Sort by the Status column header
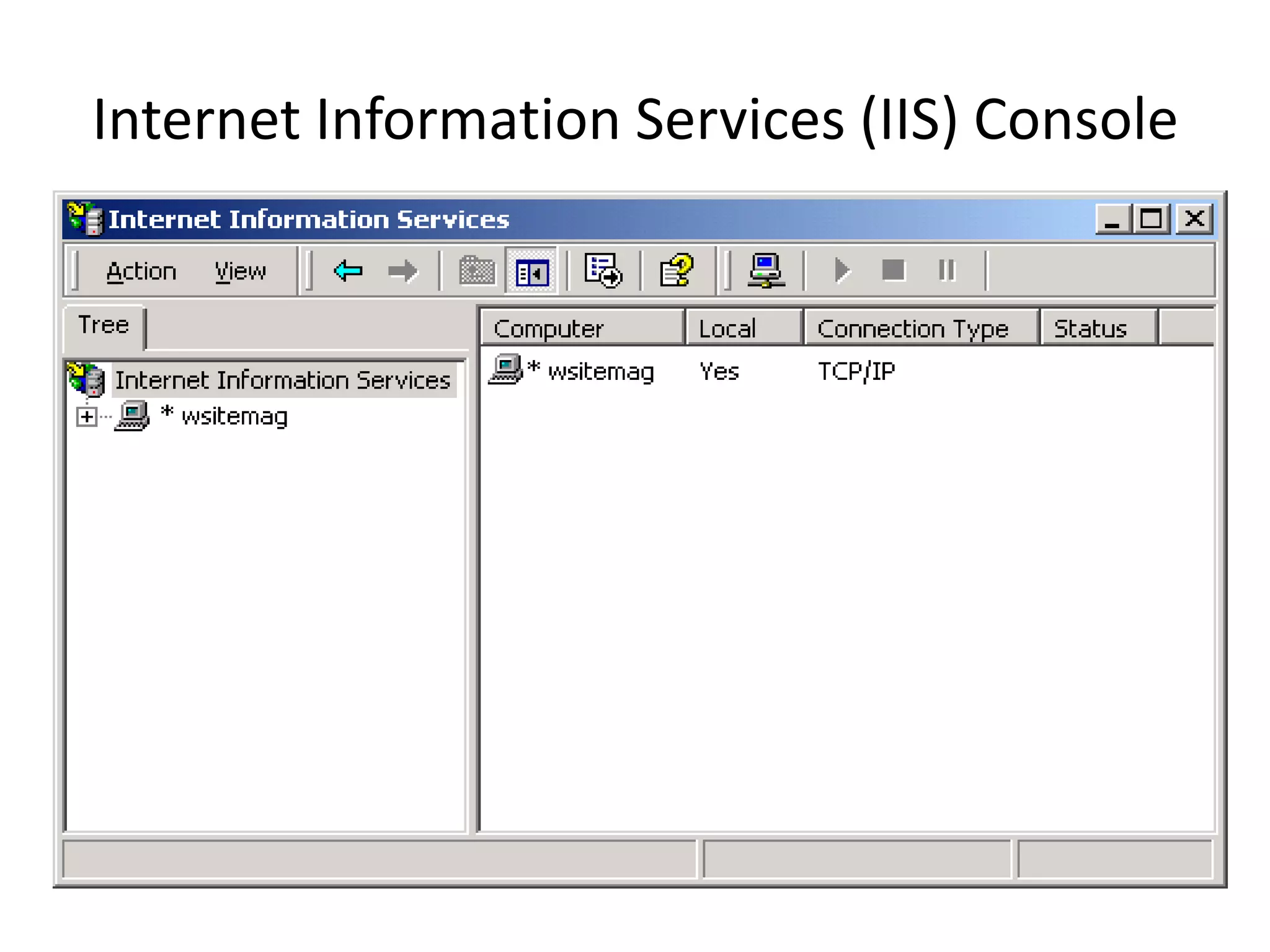Image resolution: width=1270 pixels, height=952 pixels. [1099, 328]
